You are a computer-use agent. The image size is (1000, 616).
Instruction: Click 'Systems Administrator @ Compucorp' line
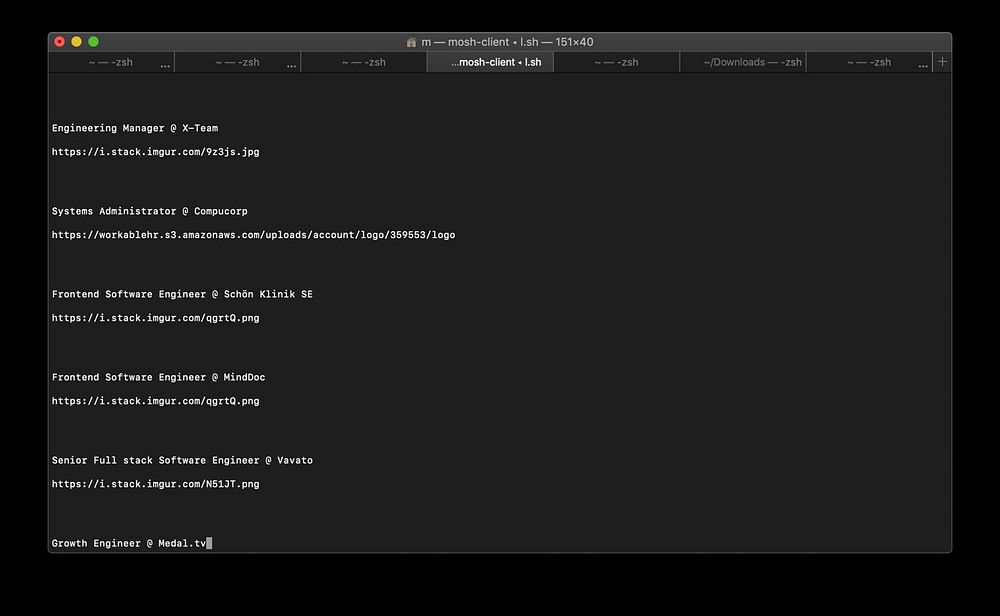[x=149, y=211]
